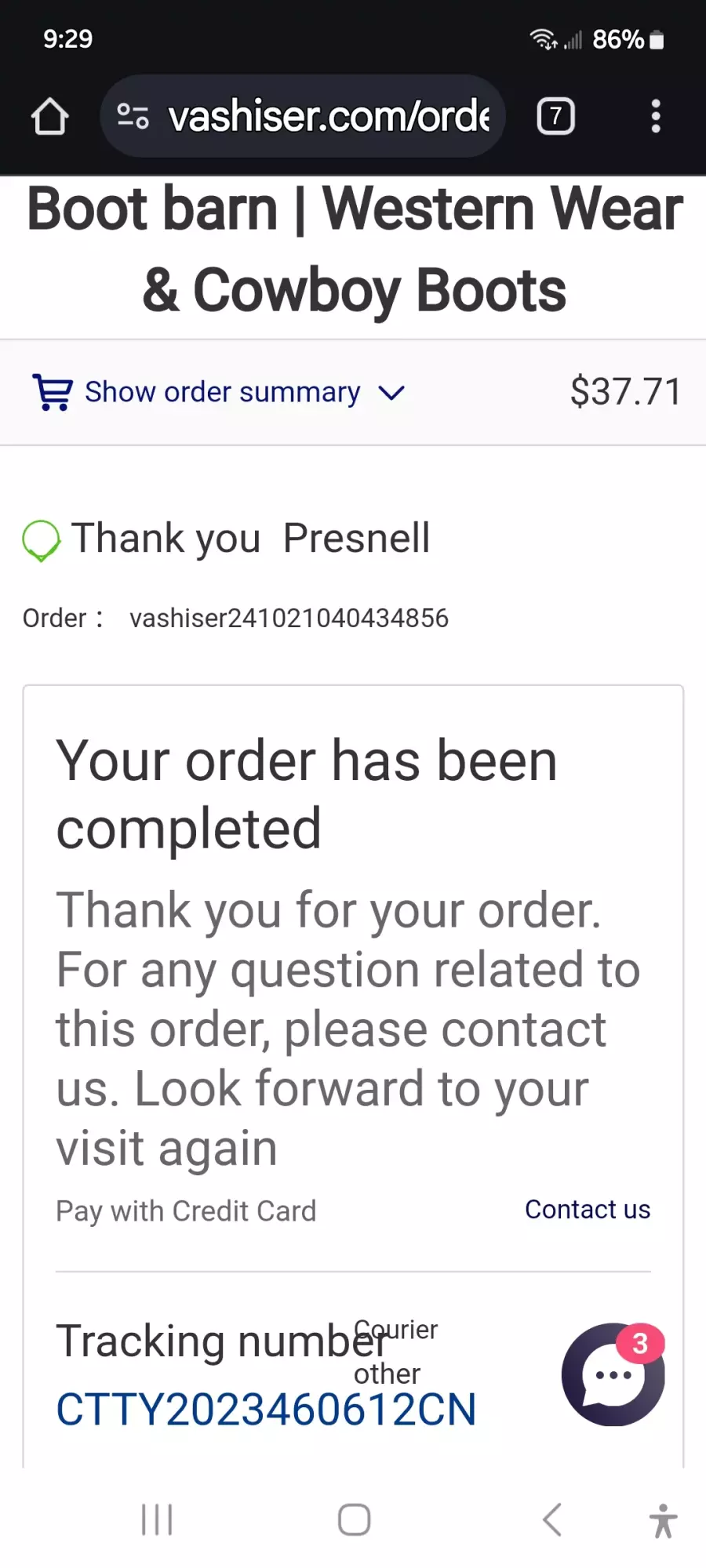Tap the green checkmark circle icon
706x1568 pixels.
tap(41, 541)
